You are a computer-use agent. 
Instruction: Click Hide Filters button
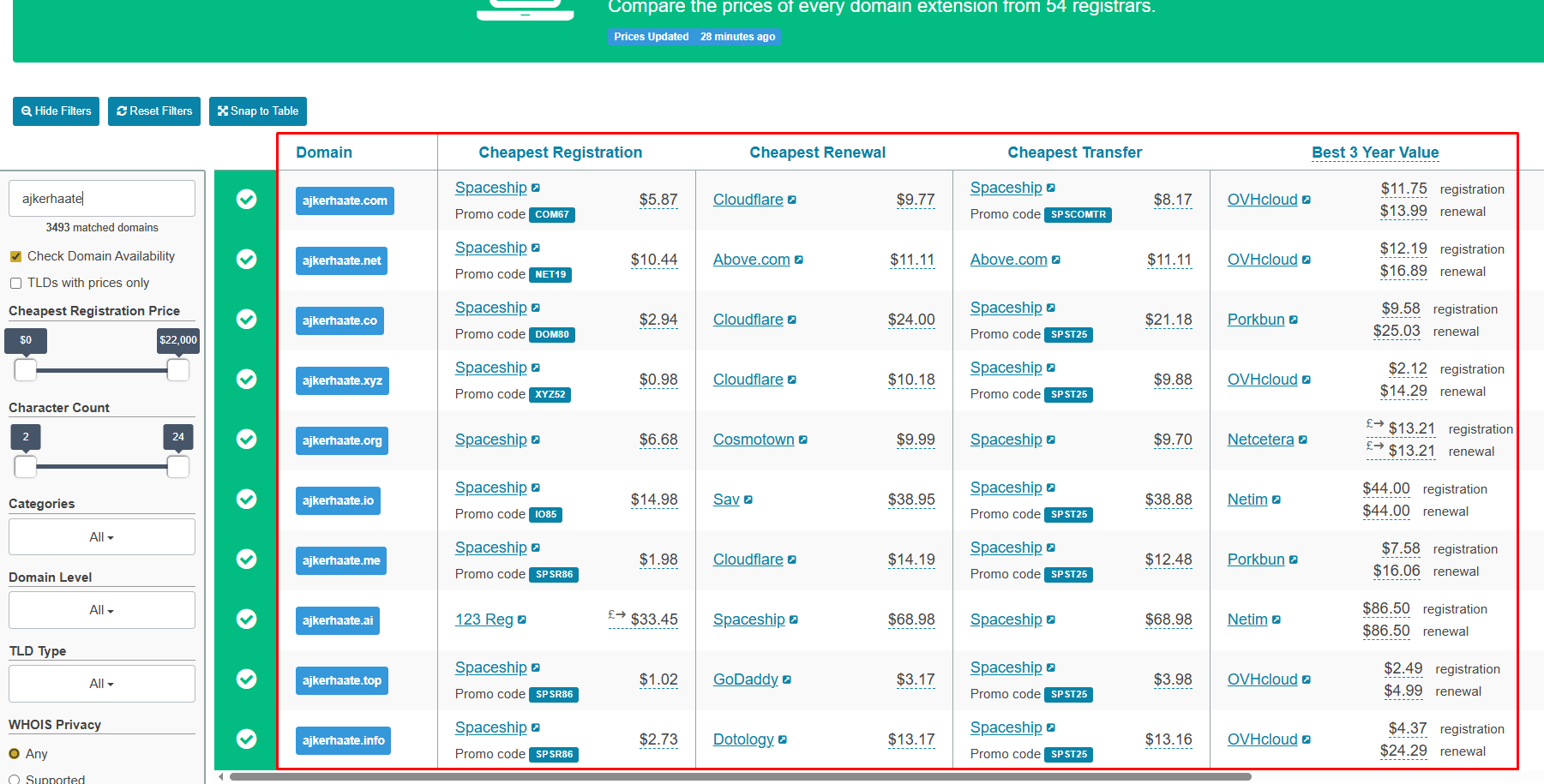point(57,111)
